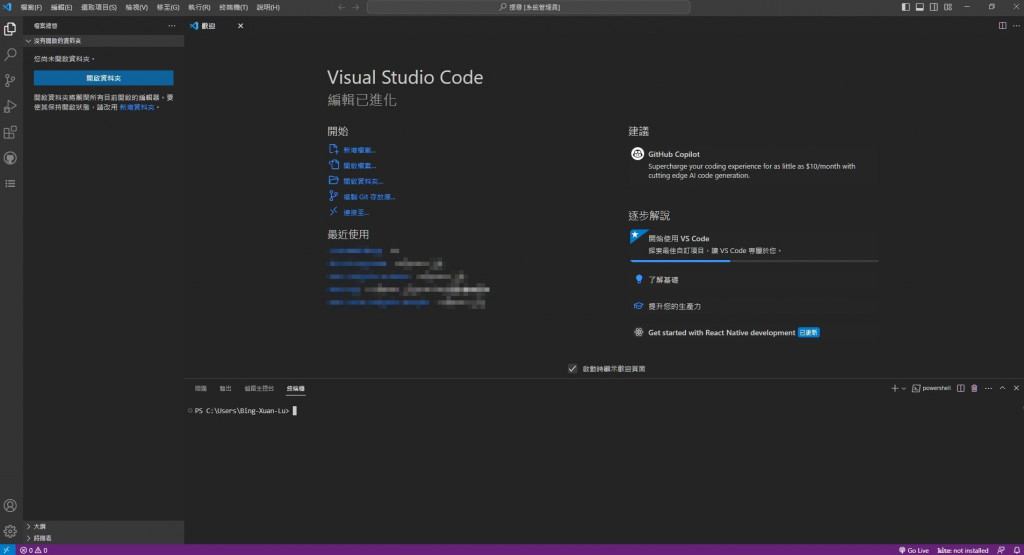
Task: Go forward using the title bar arrow
Action: click(x=356, y=7)
